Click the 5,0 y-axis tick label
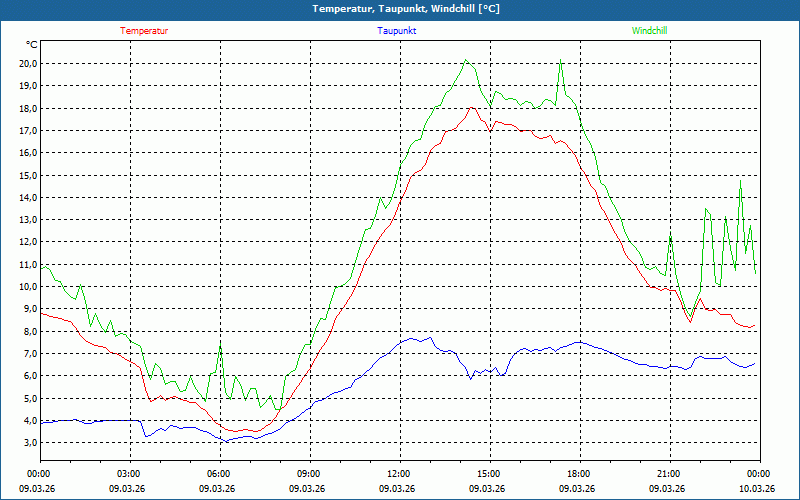The width and height of the screenshot is (800, 500). click(30, 398)
